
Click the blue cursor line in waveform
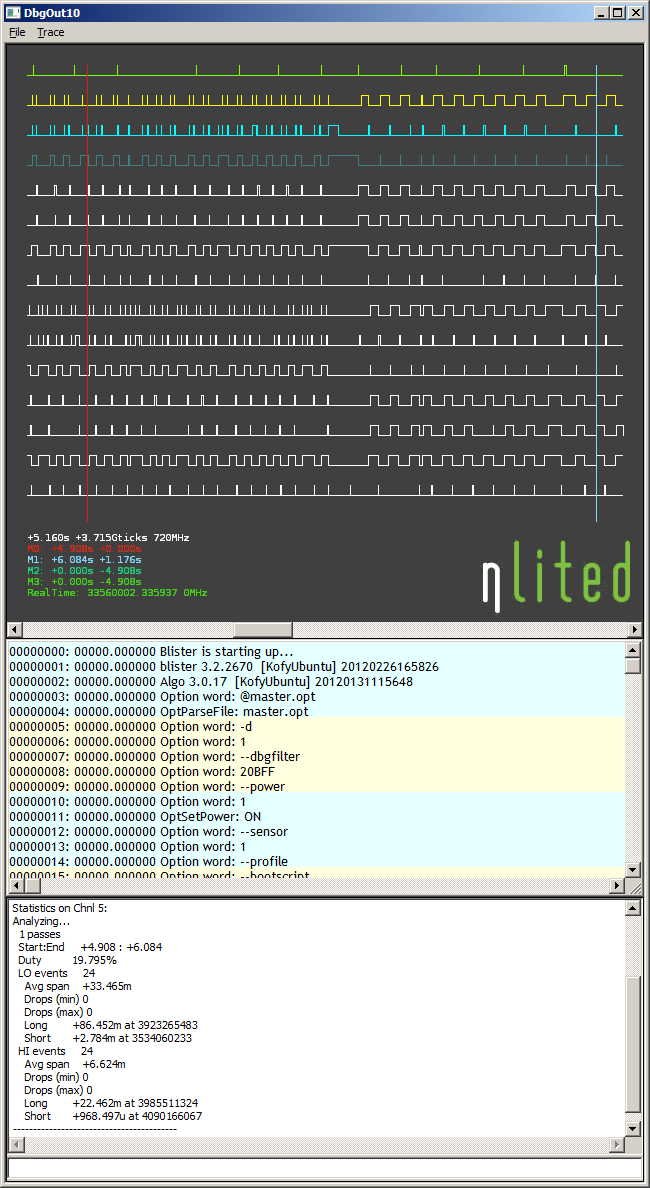596,300
